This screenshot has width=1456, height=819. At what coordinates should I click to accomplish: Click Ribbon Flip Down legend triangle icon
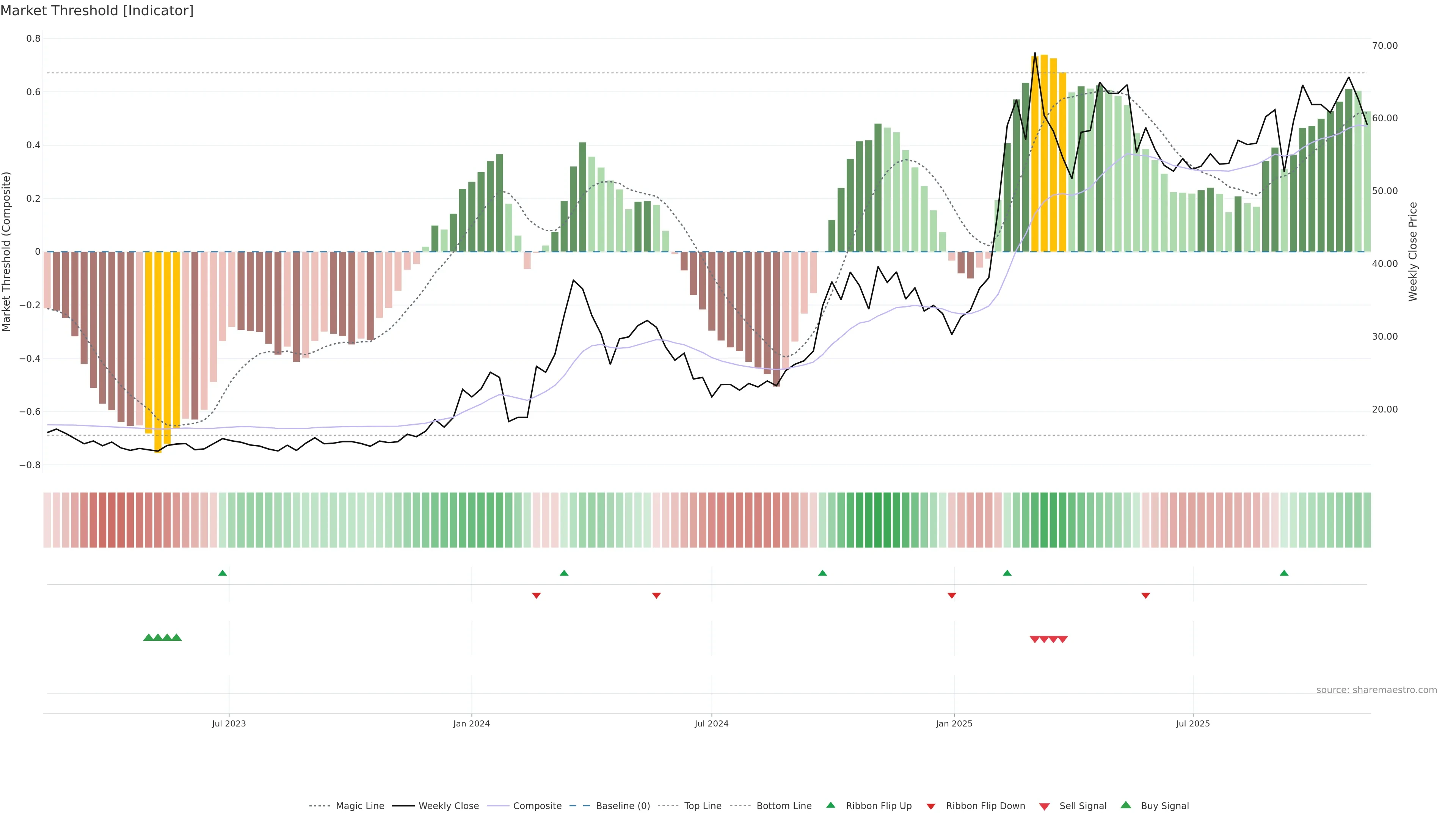pos(931,806)
